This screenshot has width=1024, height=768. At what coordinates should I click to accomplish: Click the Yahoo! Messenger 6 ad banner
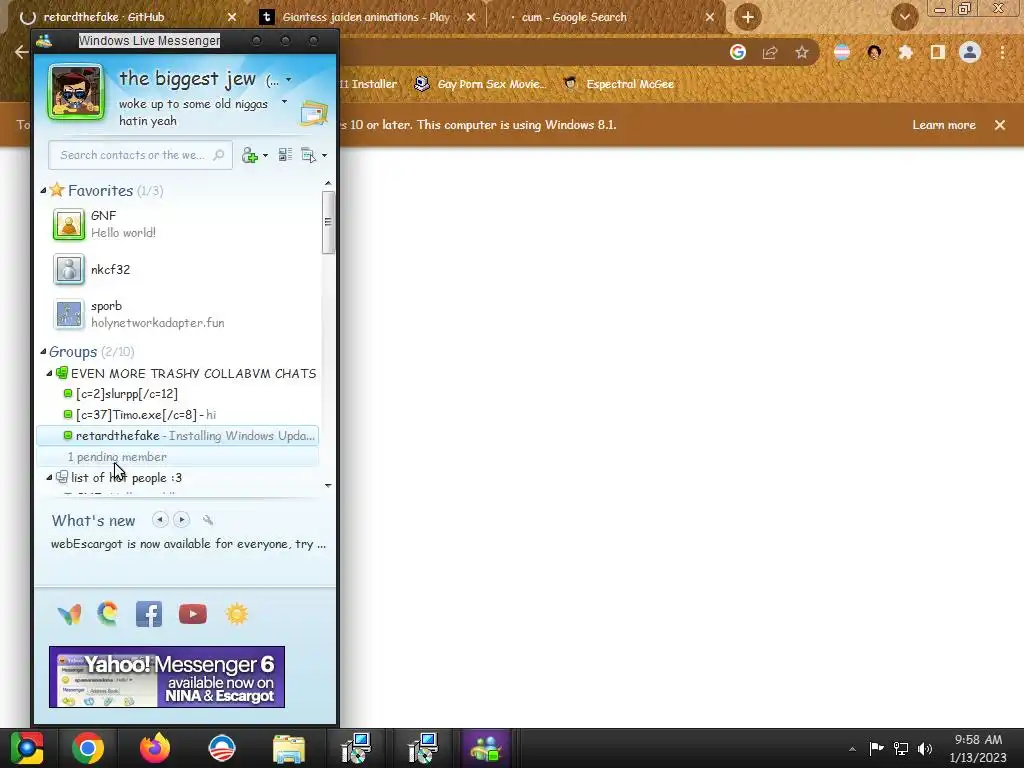(167, 677)
